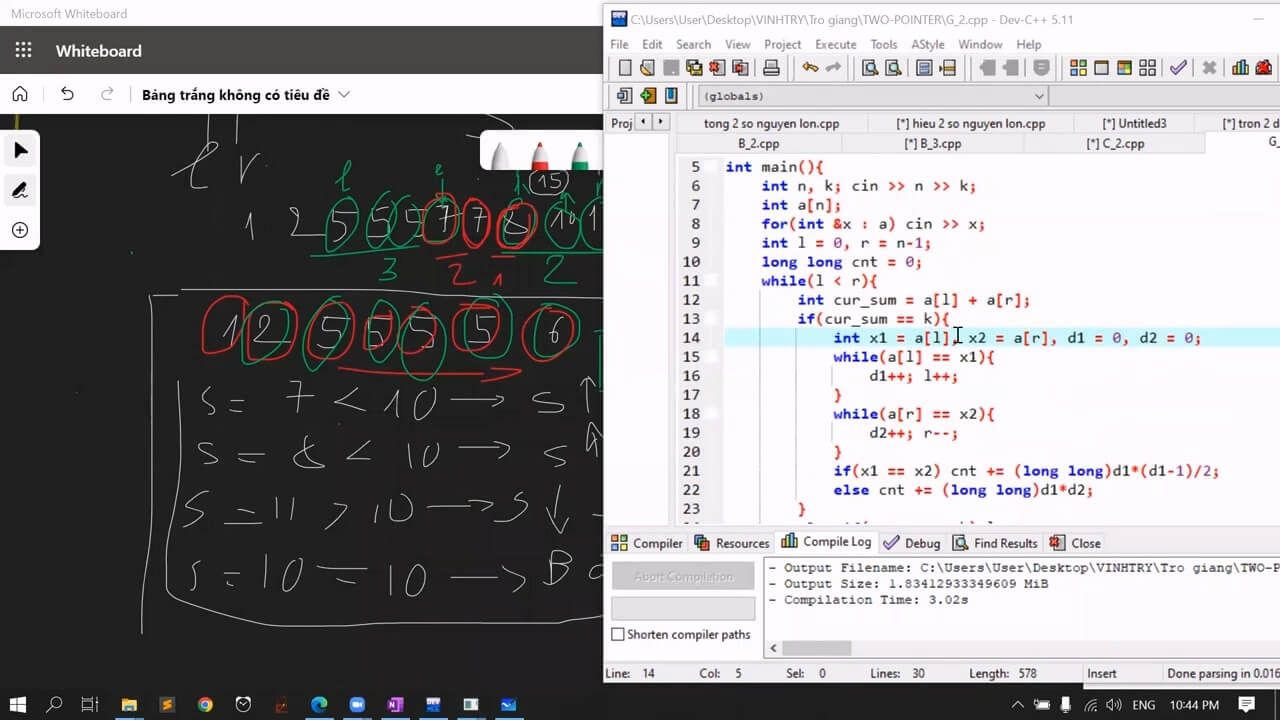Screen dimensions: 1280x720
Task: Undo the last edit in Dev-C++
Action: click(810, 68)
